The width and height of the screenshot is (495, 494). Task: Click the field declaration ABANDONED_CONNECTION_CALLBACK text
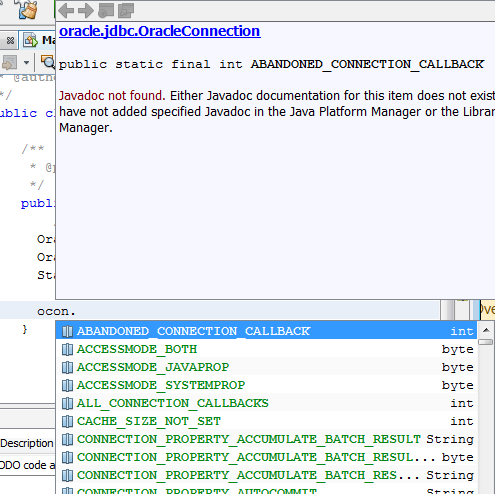367,64
